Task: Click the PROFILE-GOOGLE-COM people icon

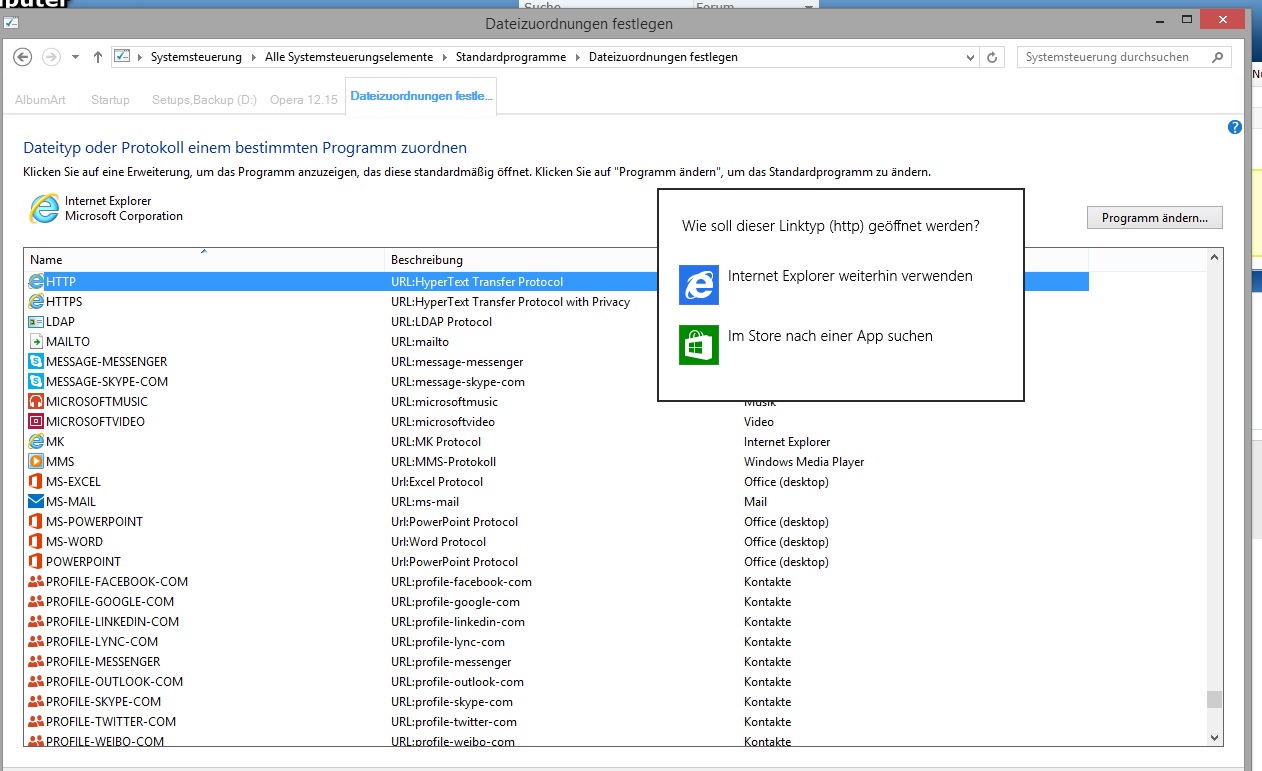Action: (36, 602)
